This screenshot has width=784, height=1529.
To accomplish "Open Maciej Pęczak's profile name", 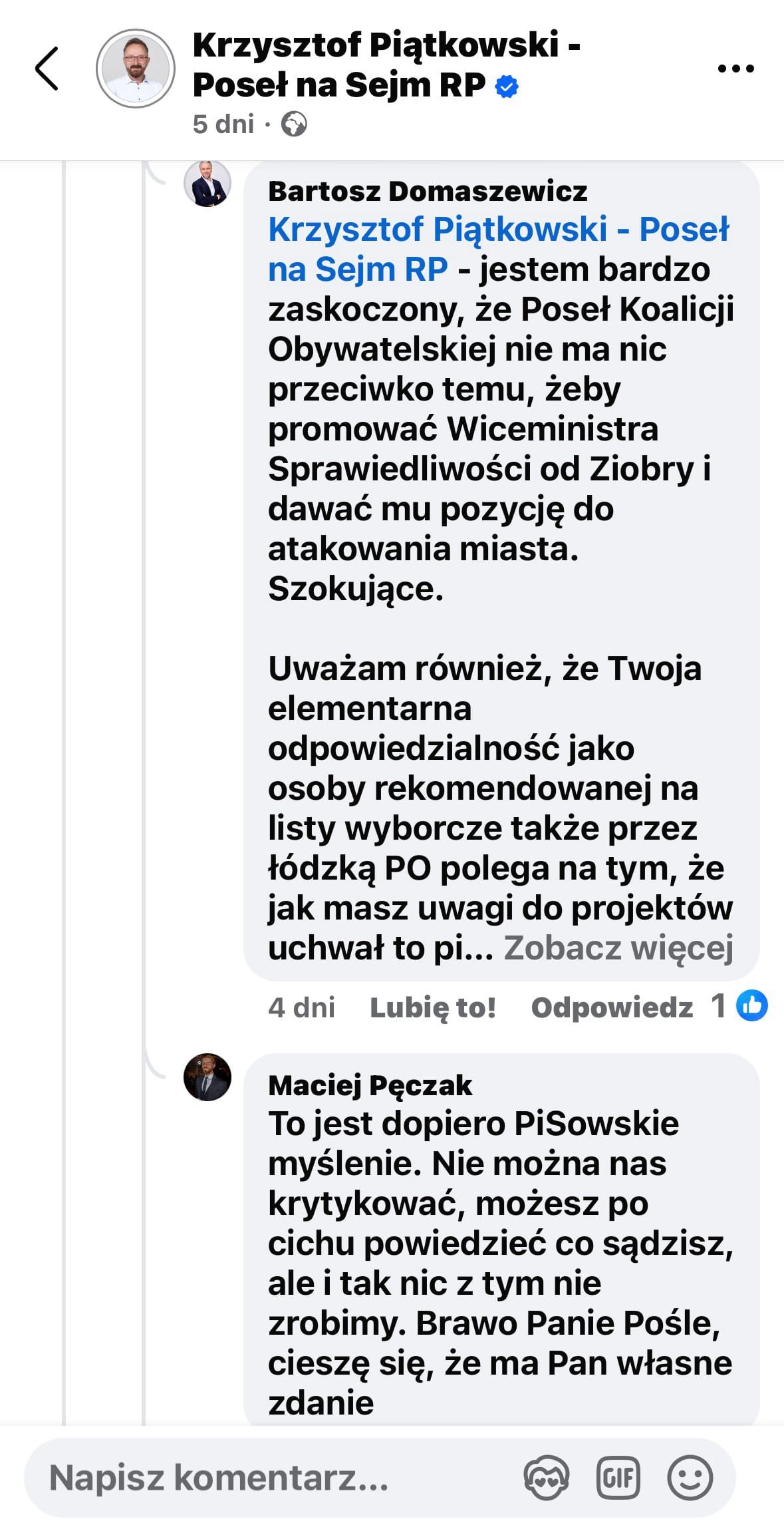I will (370, 1085).
